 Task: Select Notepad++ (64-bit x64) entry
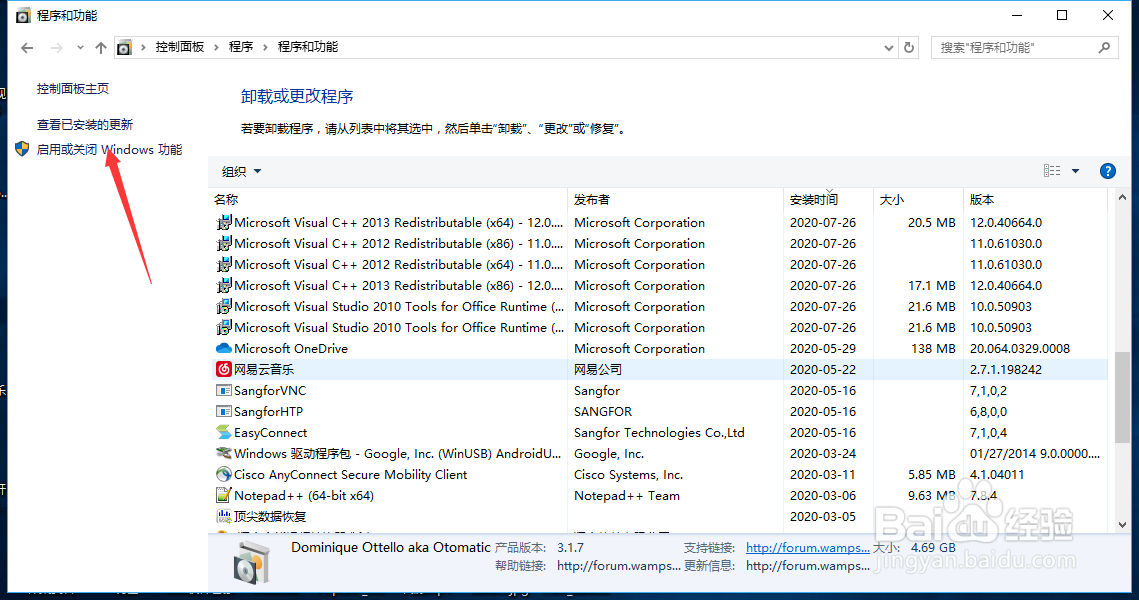tap(304, 496)
